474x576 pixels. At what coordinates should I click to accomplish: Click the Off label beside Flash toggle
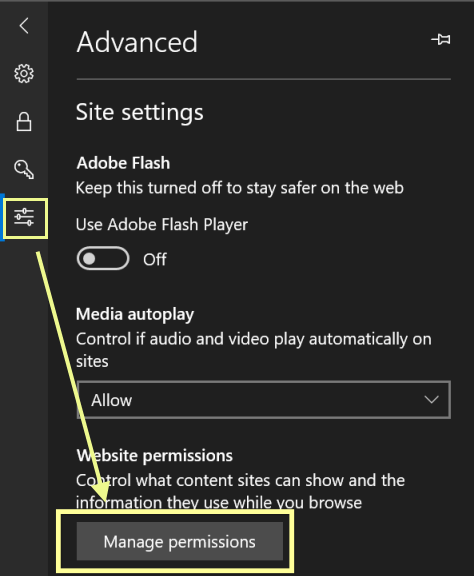click(155, 259)
